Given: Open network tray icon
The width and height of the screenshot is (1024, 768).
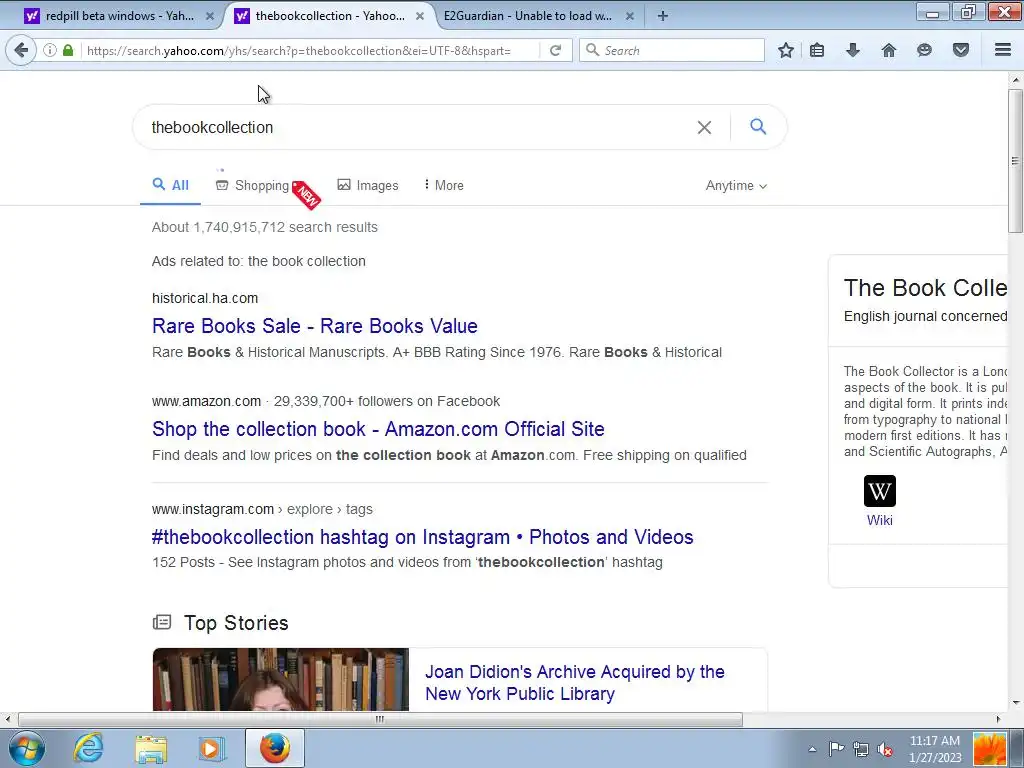Looking at the screenshot, I should (861, 749).
